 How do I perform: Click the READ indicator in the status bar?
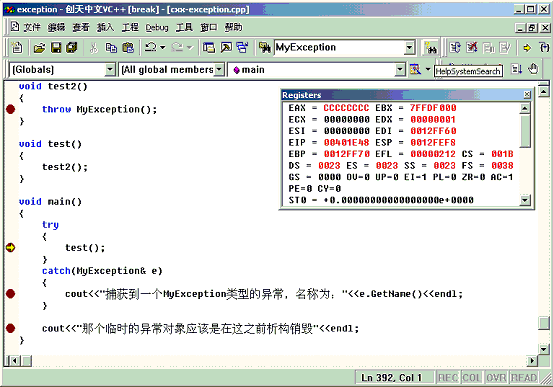point(524,378)
